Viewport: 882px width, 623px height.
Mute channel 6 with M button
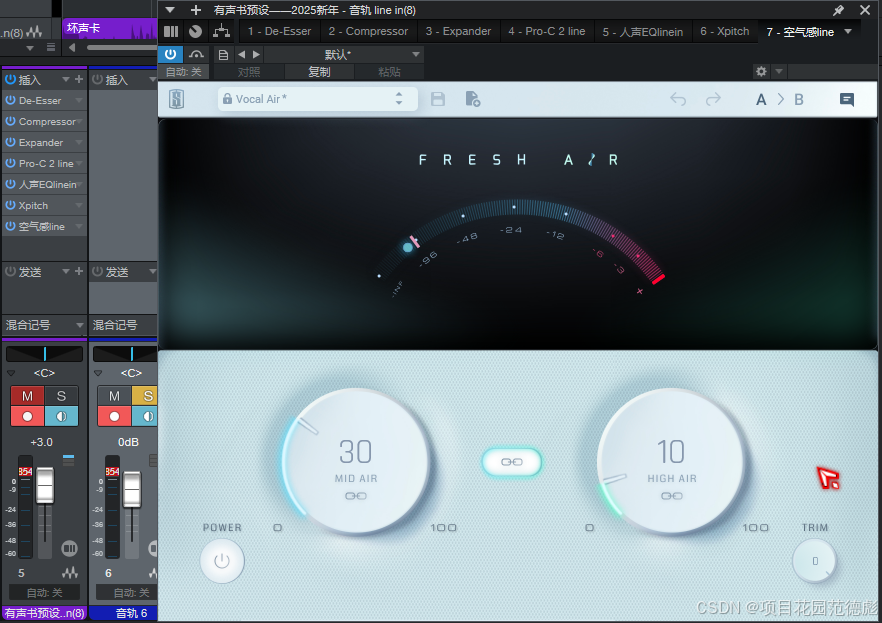click(114, 396)
